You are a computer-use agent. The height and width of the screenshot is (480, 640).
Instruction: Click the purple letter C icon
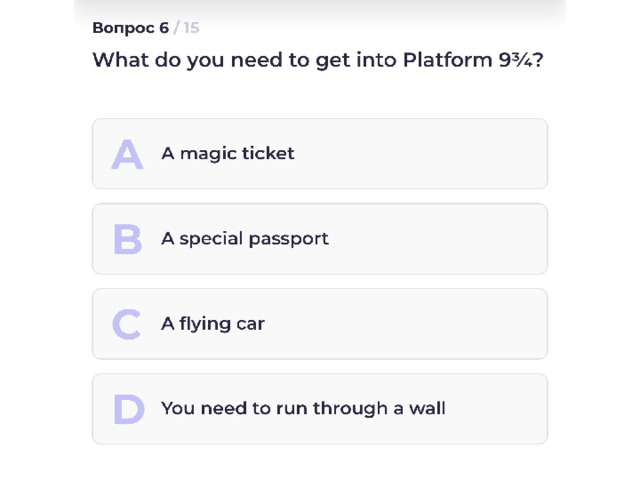[127, 324]
